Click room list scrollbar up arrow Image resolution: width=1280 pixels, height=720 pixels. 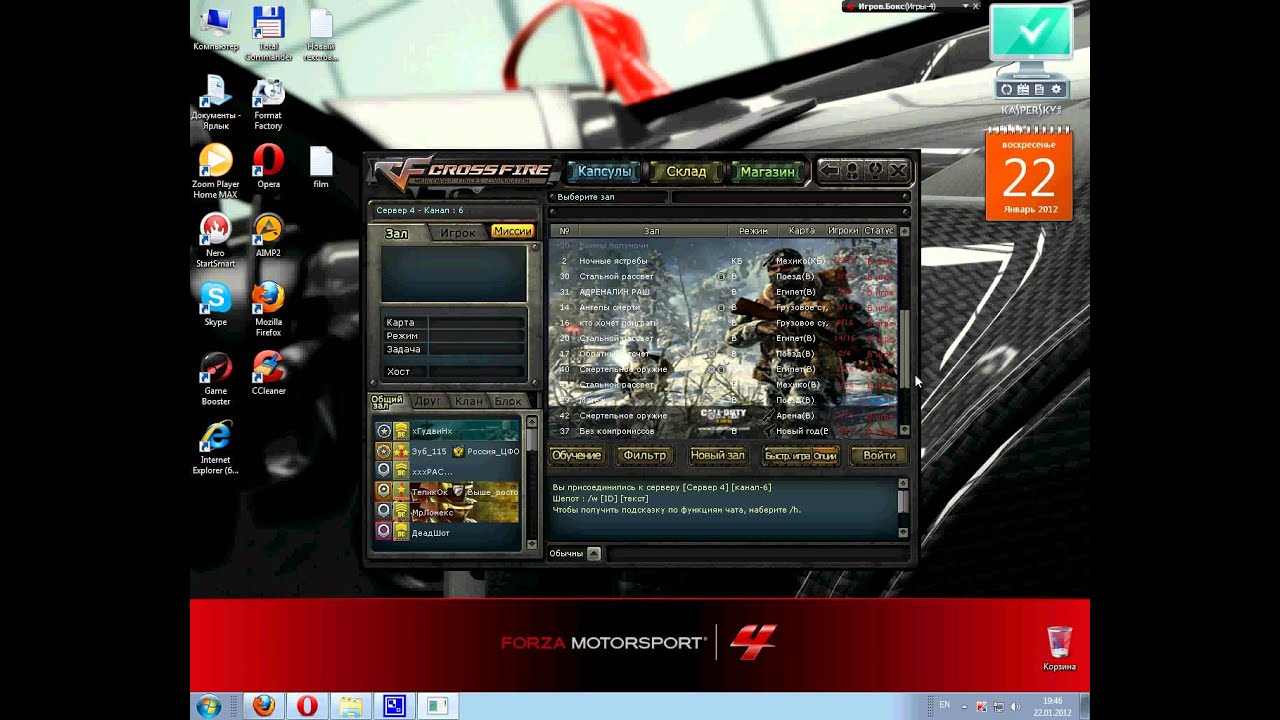904,231
